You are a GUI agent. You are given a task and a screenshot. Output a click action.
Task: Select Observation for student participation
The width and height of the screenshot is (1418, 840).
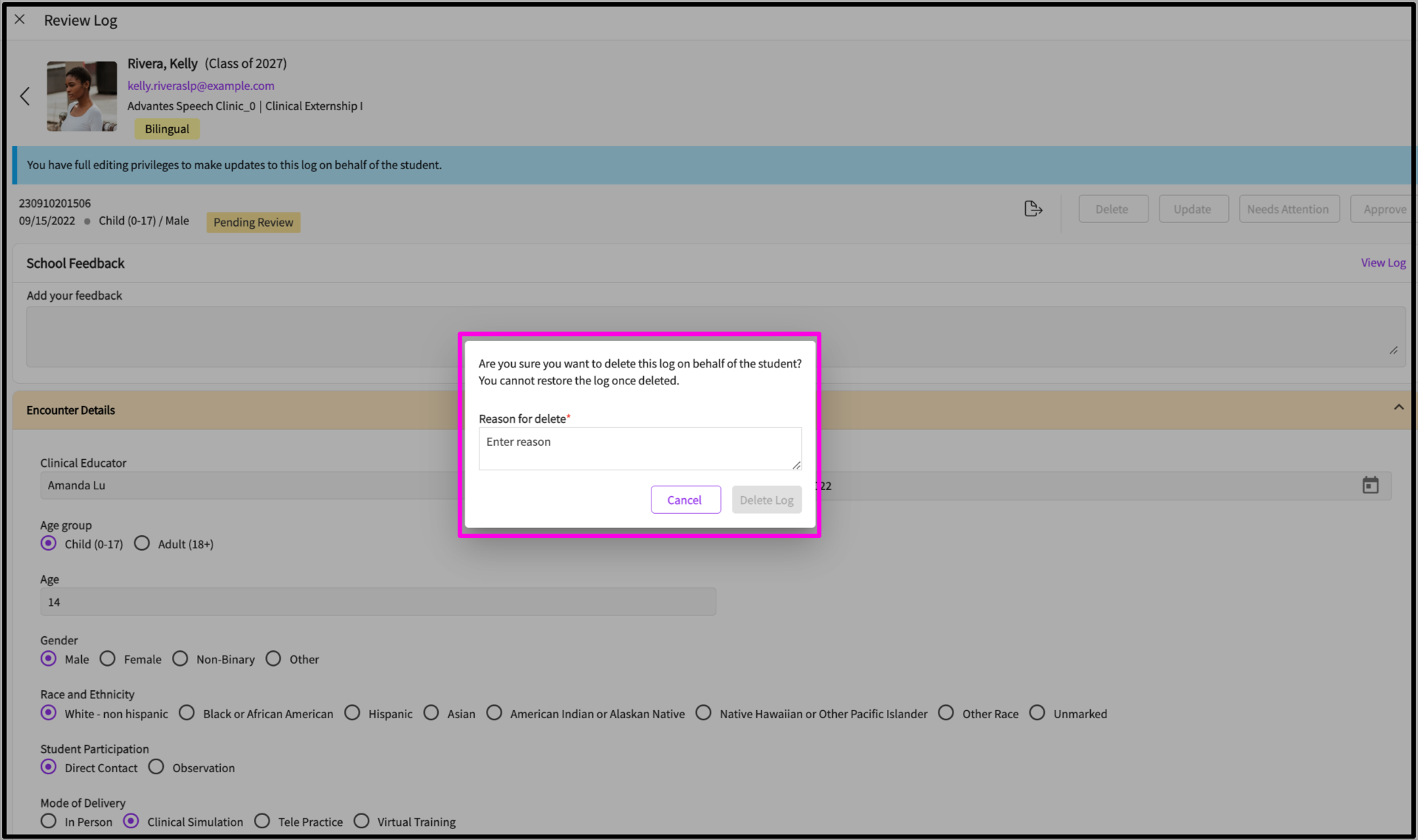[157, 768]
